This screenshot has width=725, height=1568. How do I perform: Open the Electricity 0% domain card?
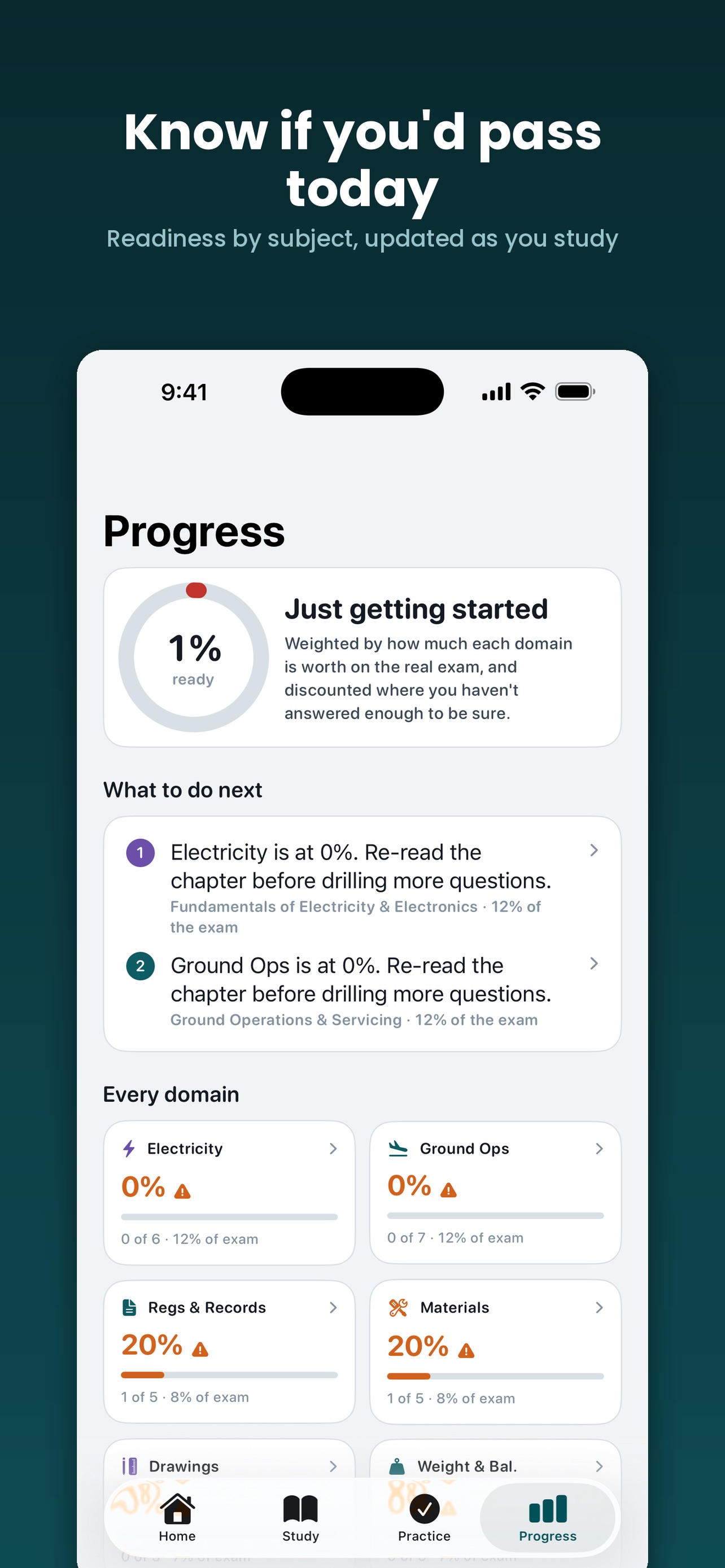(229, 1193)
